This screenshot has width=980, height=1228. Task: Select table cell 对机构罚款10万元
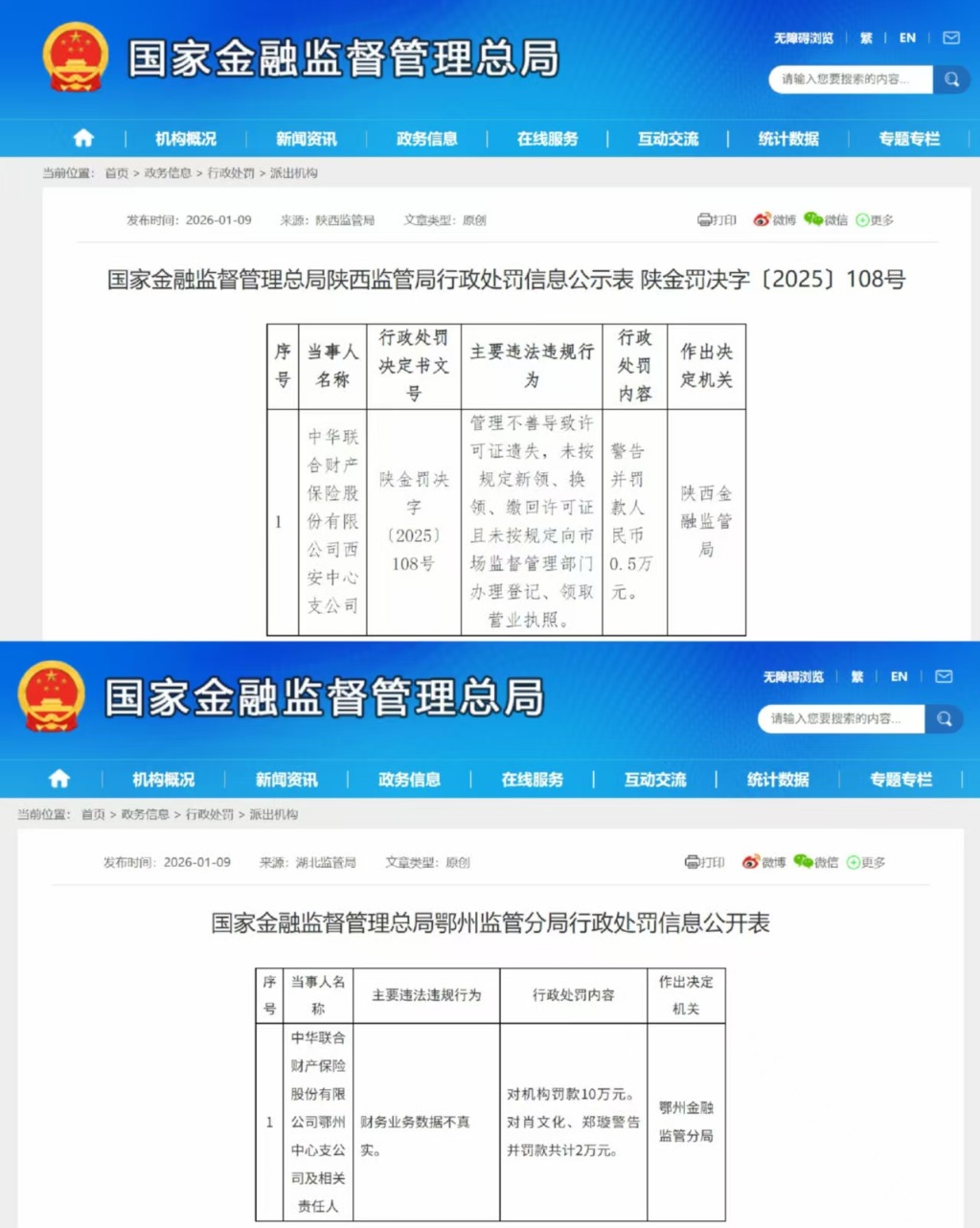click(x=573, y=1122)
